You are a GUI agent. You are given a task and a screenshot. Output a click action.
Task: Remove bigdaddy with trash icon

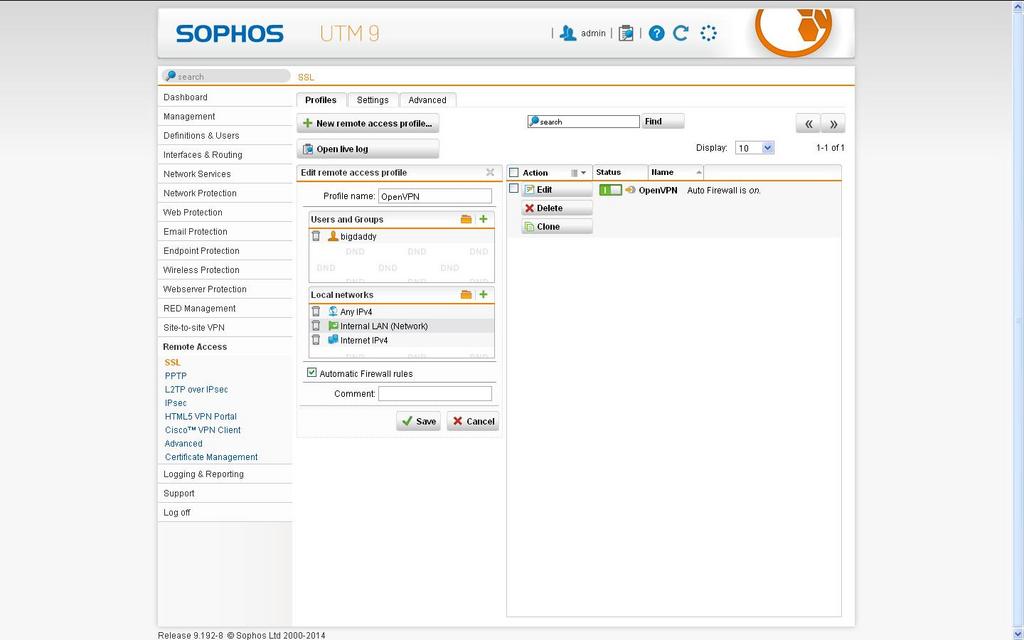316,236
